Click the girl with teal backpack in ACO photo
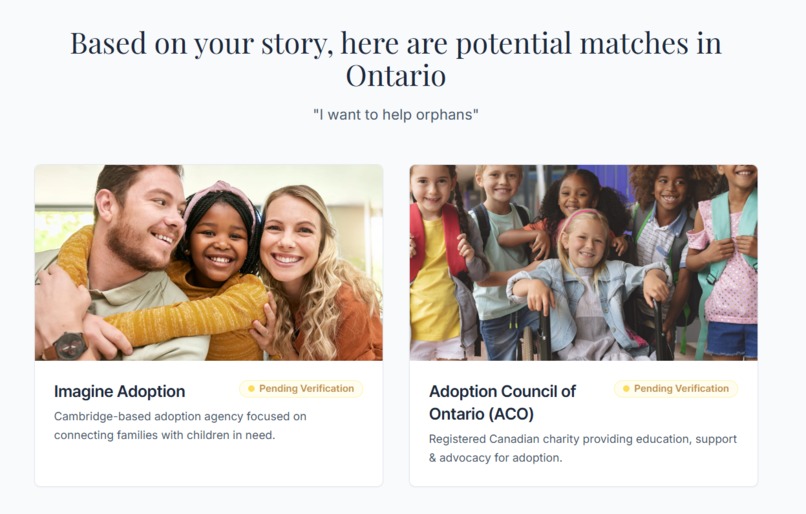This screenshot has width=806, height=514. [727, 262]
